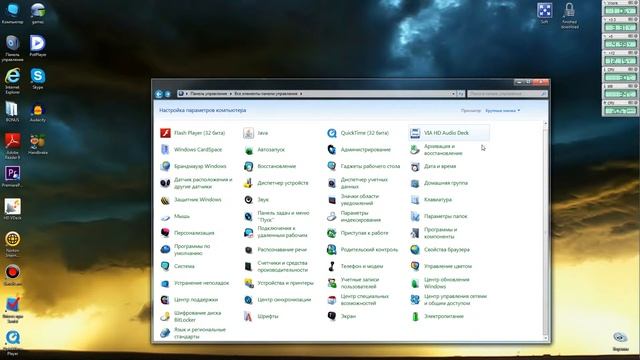The image size is (640, 360).
Task: Open Центр обновления Windows item
Action: [440, 283]
